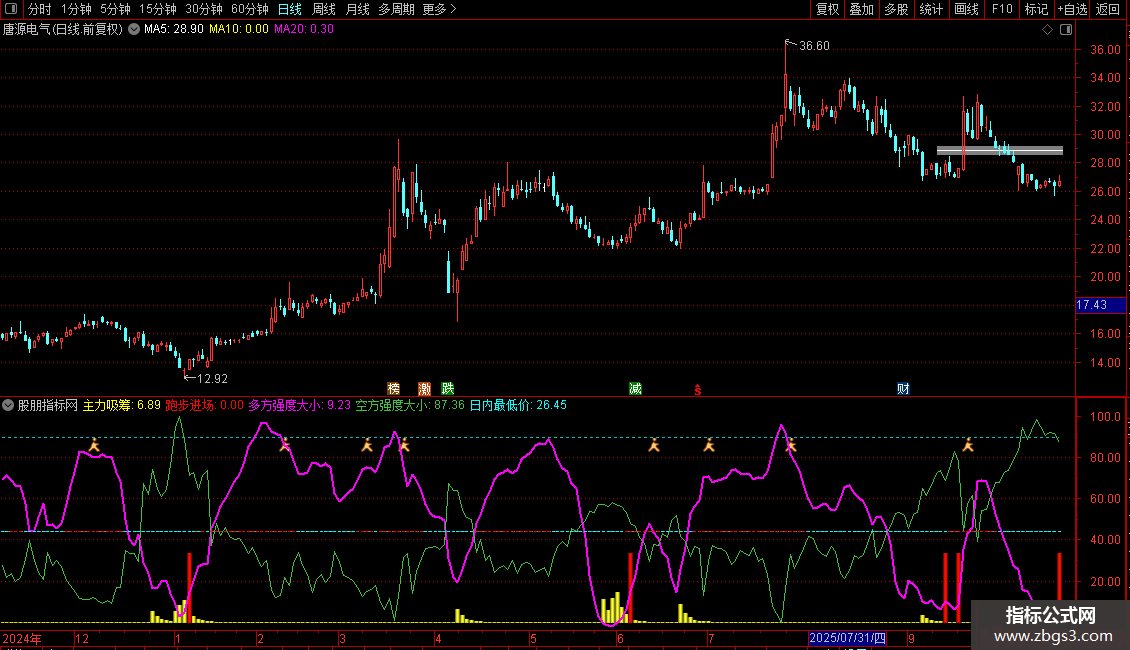The width and height of the screenshot is (1130, 650).
Task: Expand the 股朋指标网 indicator dropdown arrow
Action: click(9, 406)
